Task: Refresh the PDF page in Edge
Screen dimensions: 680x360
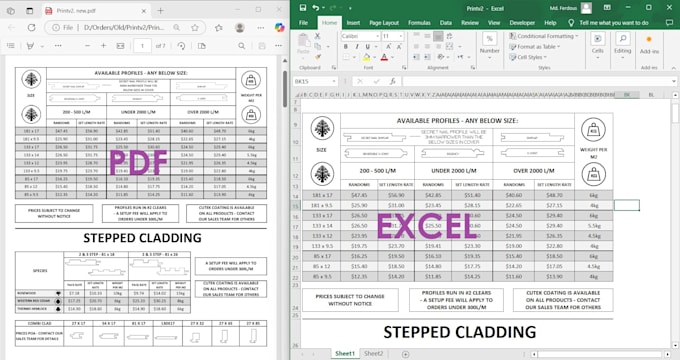Action: coord(32,27)
